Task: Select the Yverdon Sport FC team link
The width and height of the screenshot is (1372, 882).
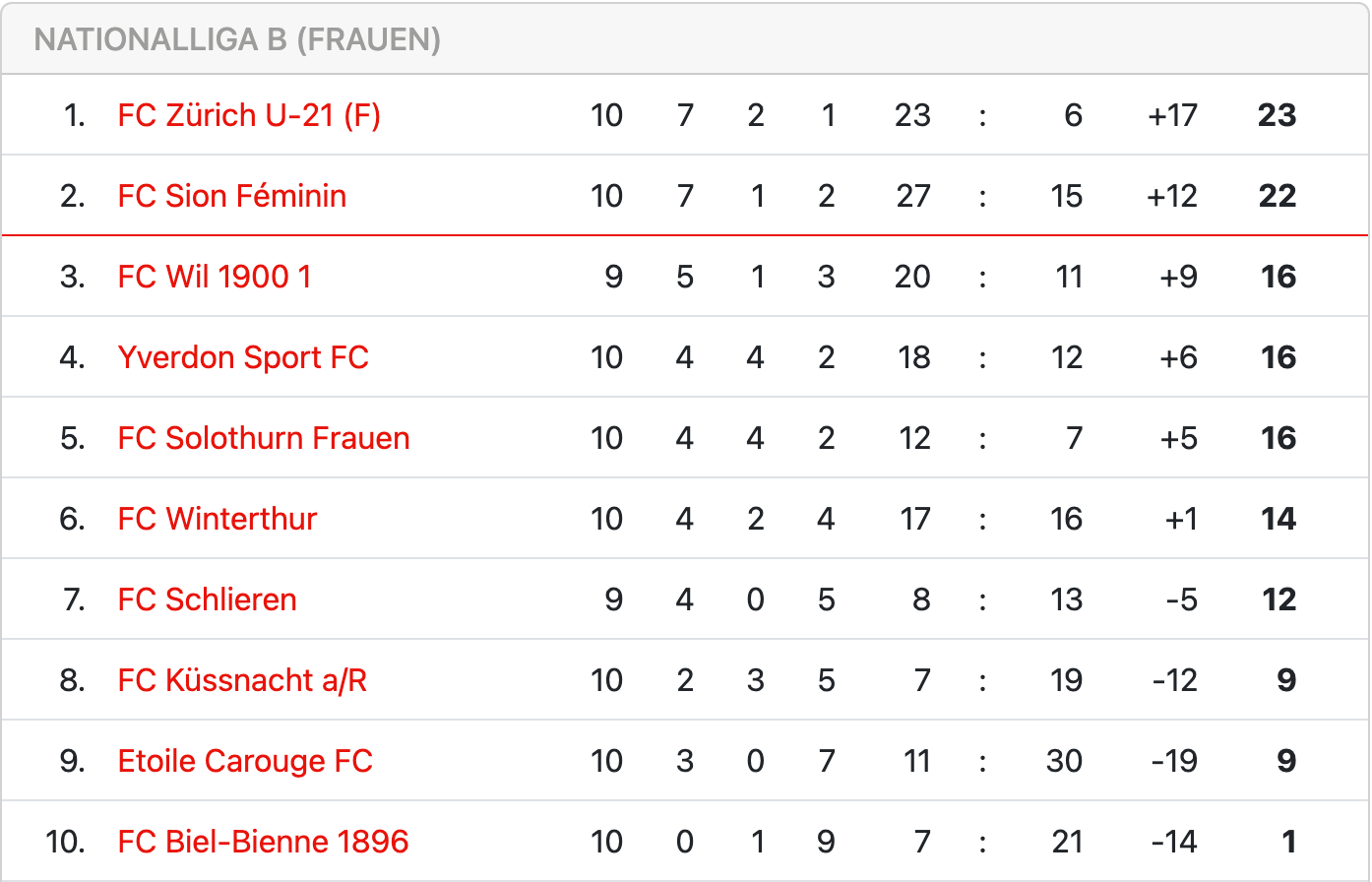Action: click(243, 357)
